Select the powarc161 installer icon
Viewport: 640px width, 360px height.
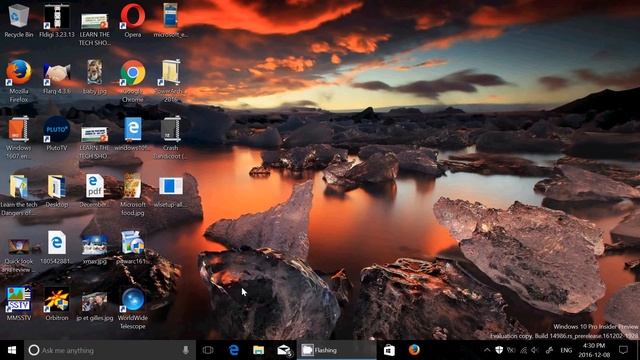click(133, 248)
